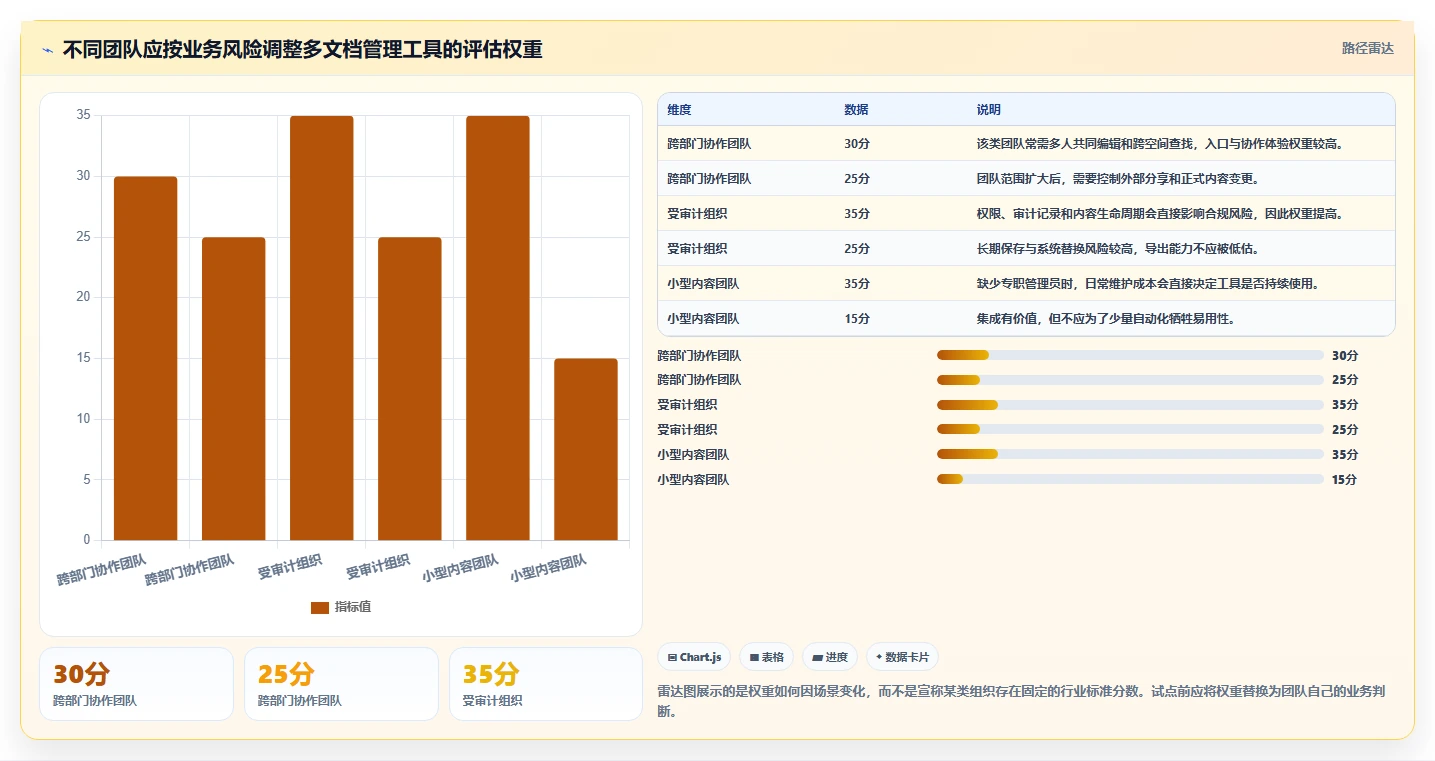Click the 15分 cell in the table
The height and width of the screenshot is (761, 1435).
point(857,319)
